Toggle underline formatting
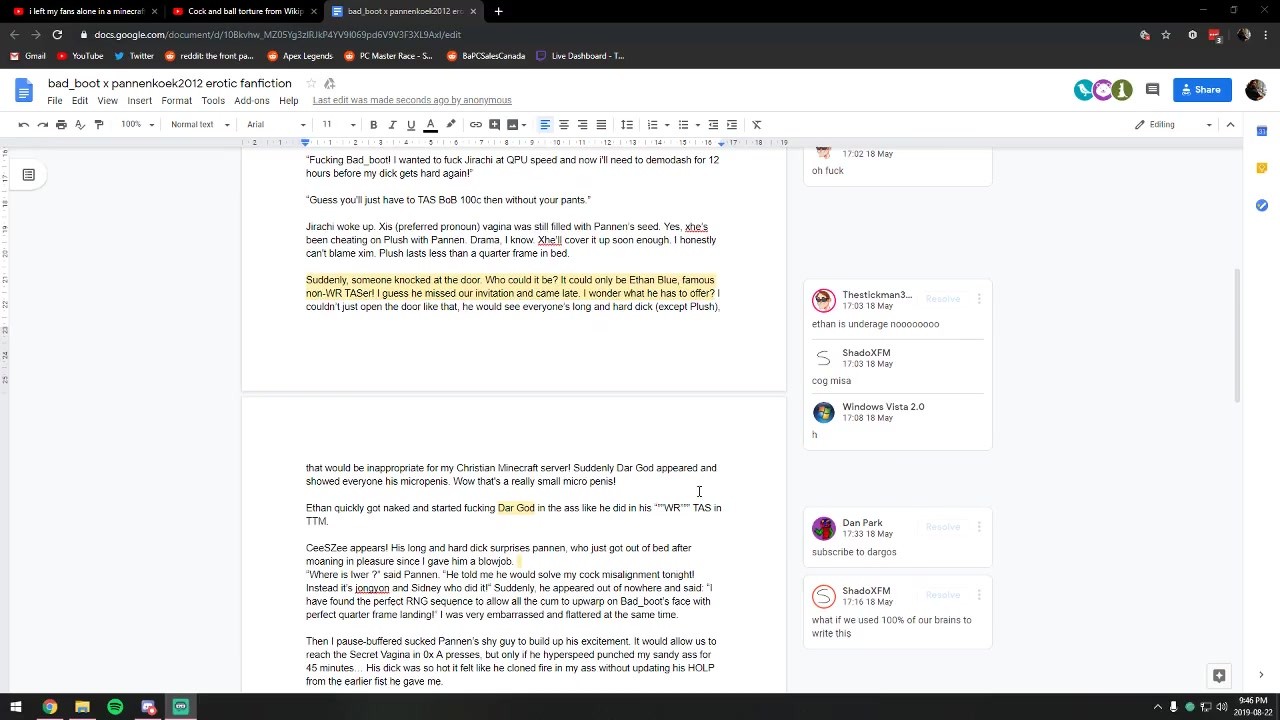1280x720 pixels. 411,125
